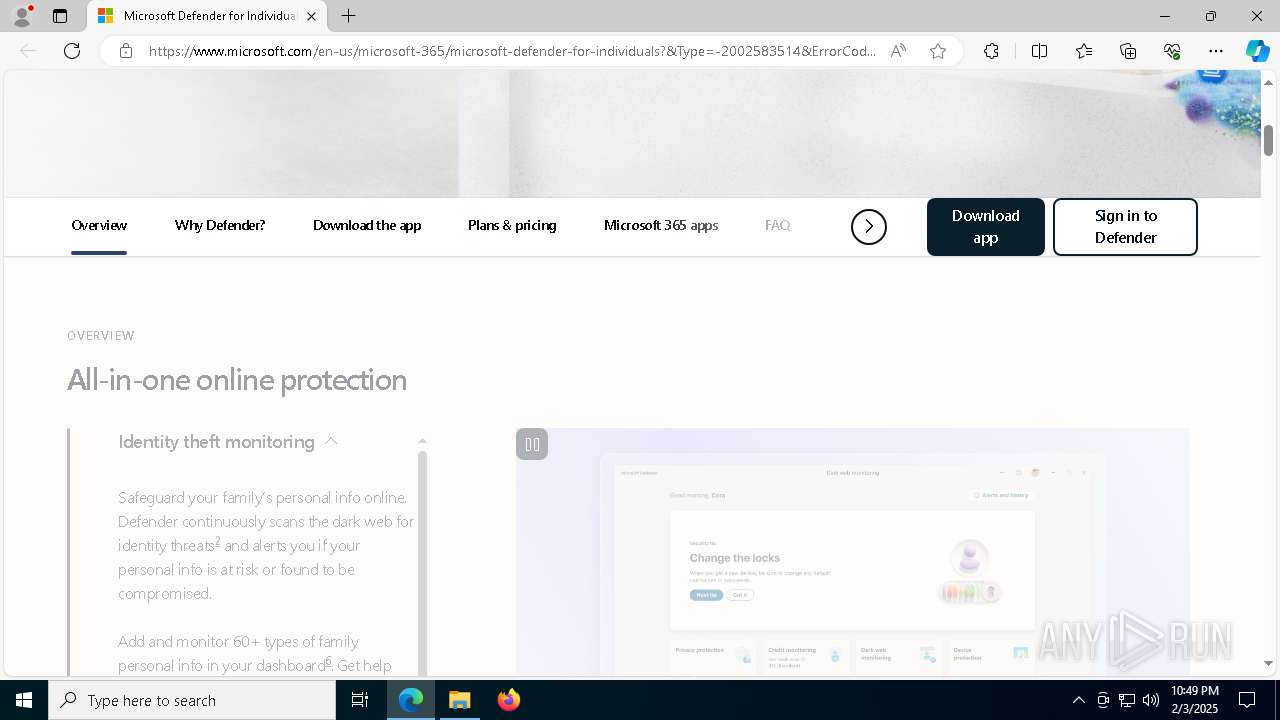This screenshot has height=720, width=1280.
Task: Click the taskbar search box
Action: pyautogui.click(x=192, y=700)
